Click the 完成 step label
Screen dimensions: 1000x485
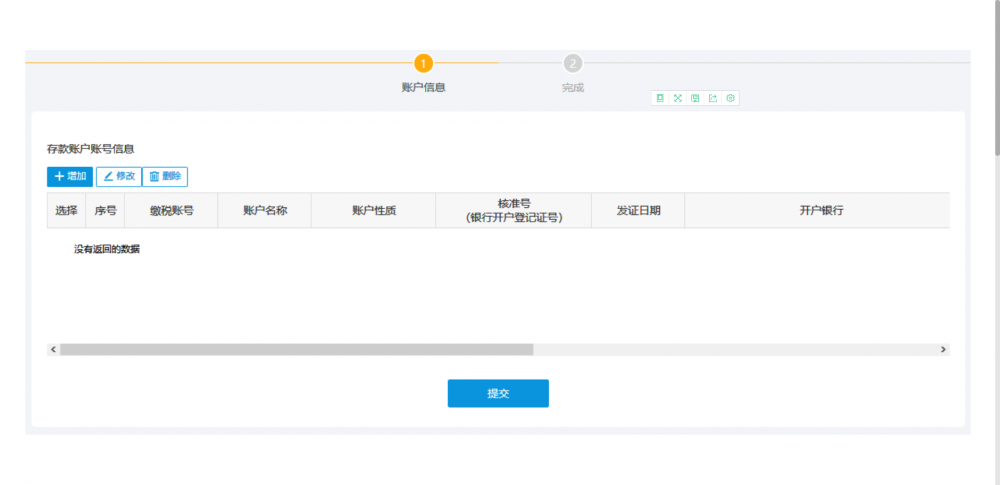[x=572, y=87]
